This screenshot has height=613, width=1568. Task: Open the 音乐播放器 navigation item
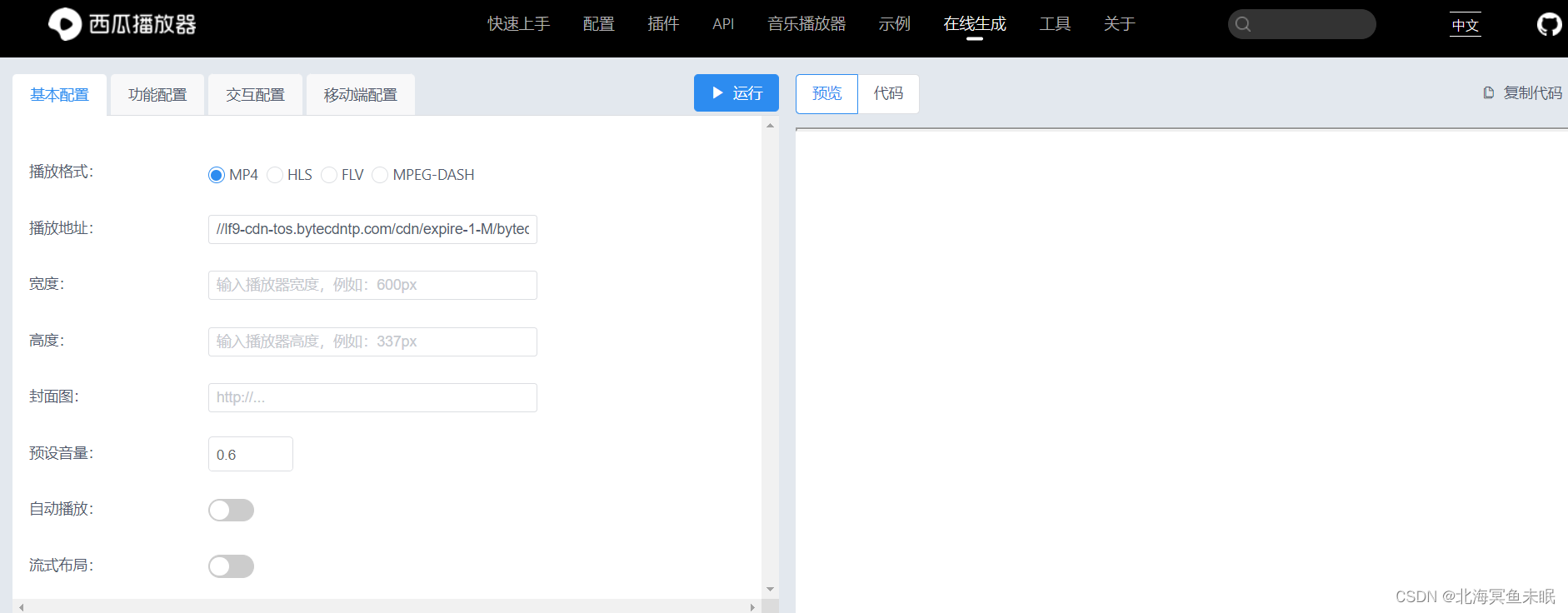tap(806, 24)
